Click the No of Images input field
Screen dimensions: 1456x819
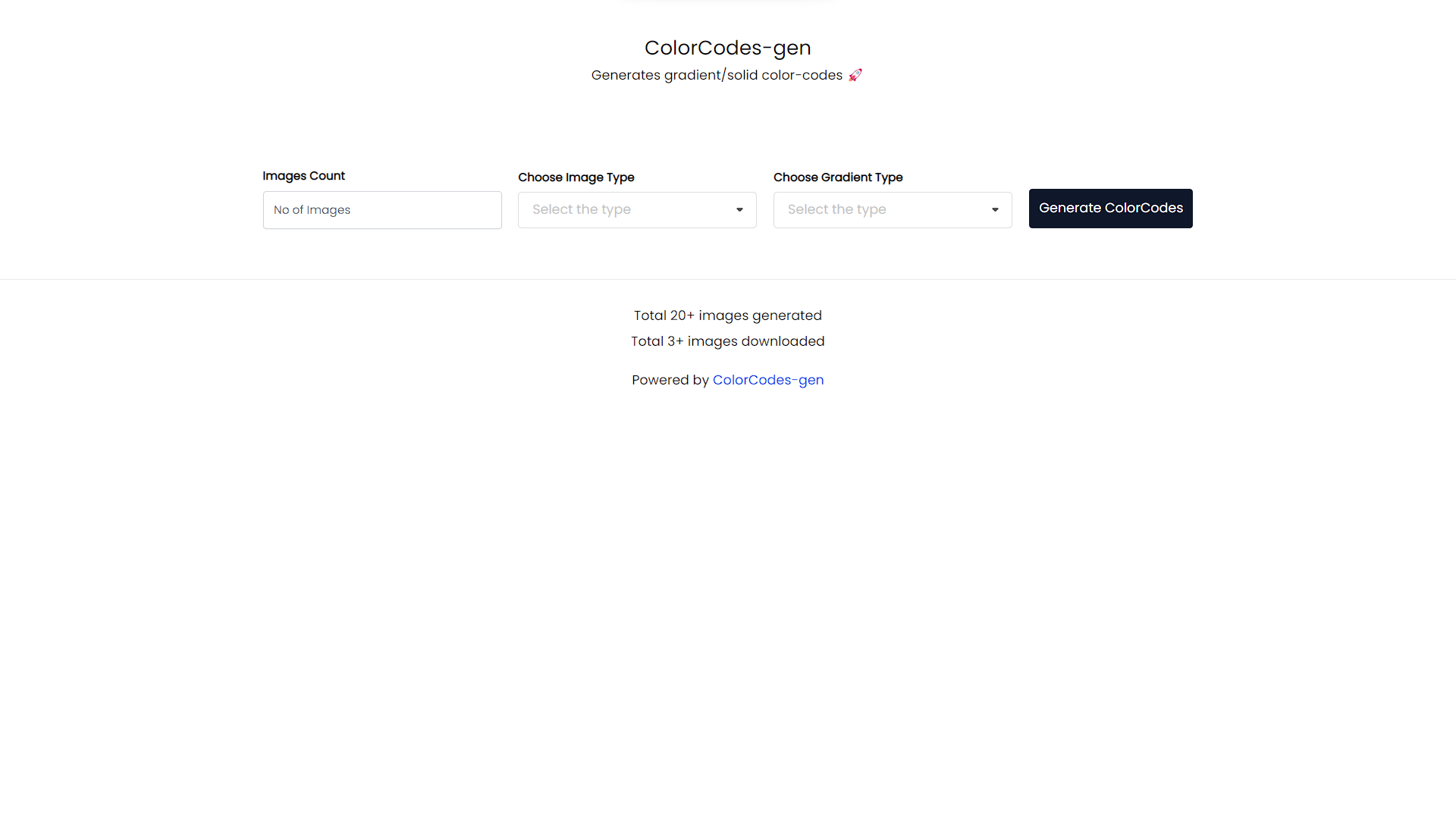tap(382, 210)
